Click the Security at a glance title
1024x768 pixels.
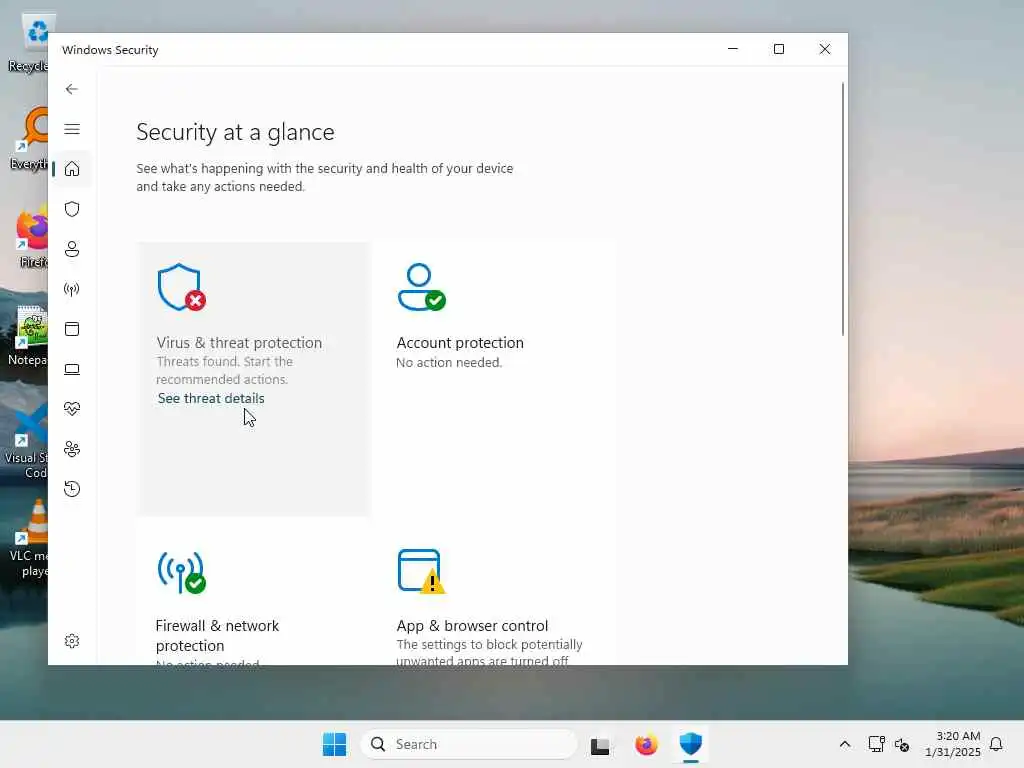235,132
